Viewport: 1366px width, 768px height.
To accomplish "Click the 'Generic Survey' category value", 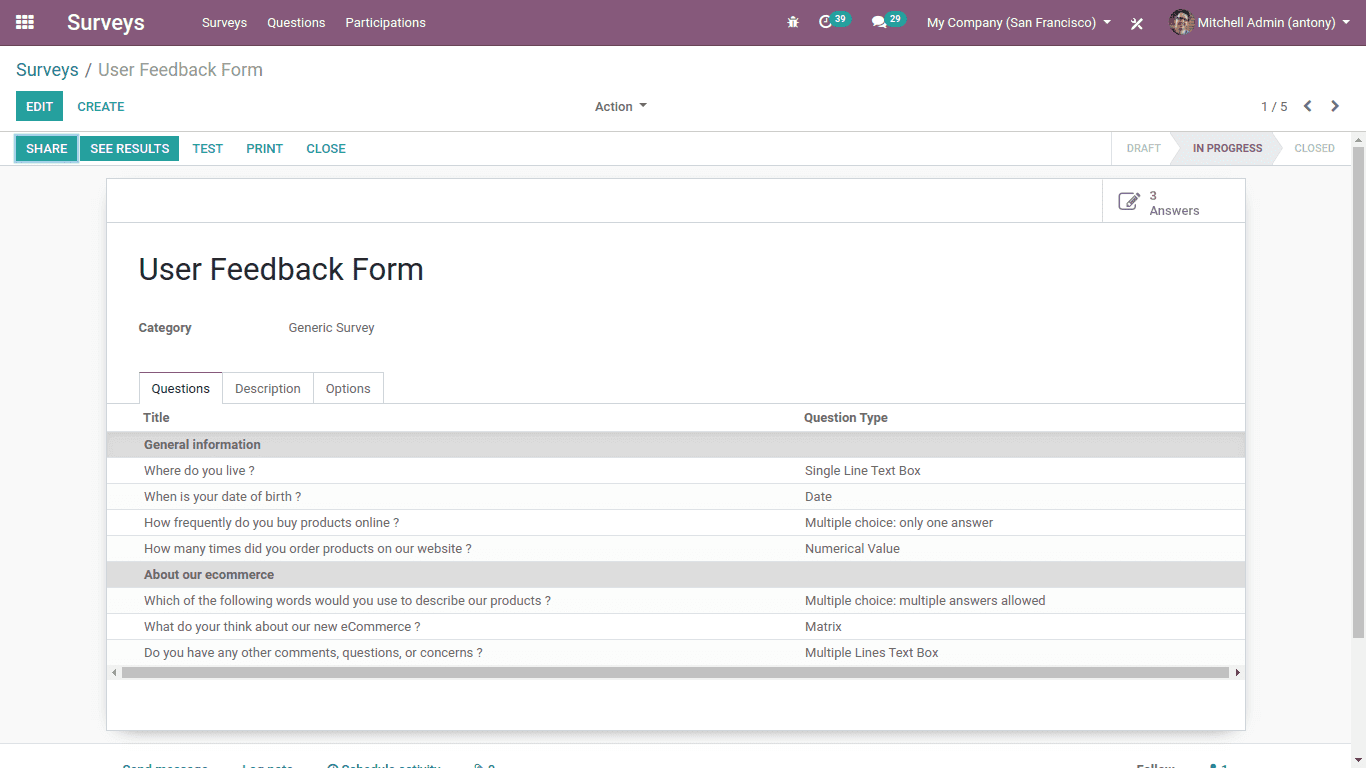I will tap(331, 327).
